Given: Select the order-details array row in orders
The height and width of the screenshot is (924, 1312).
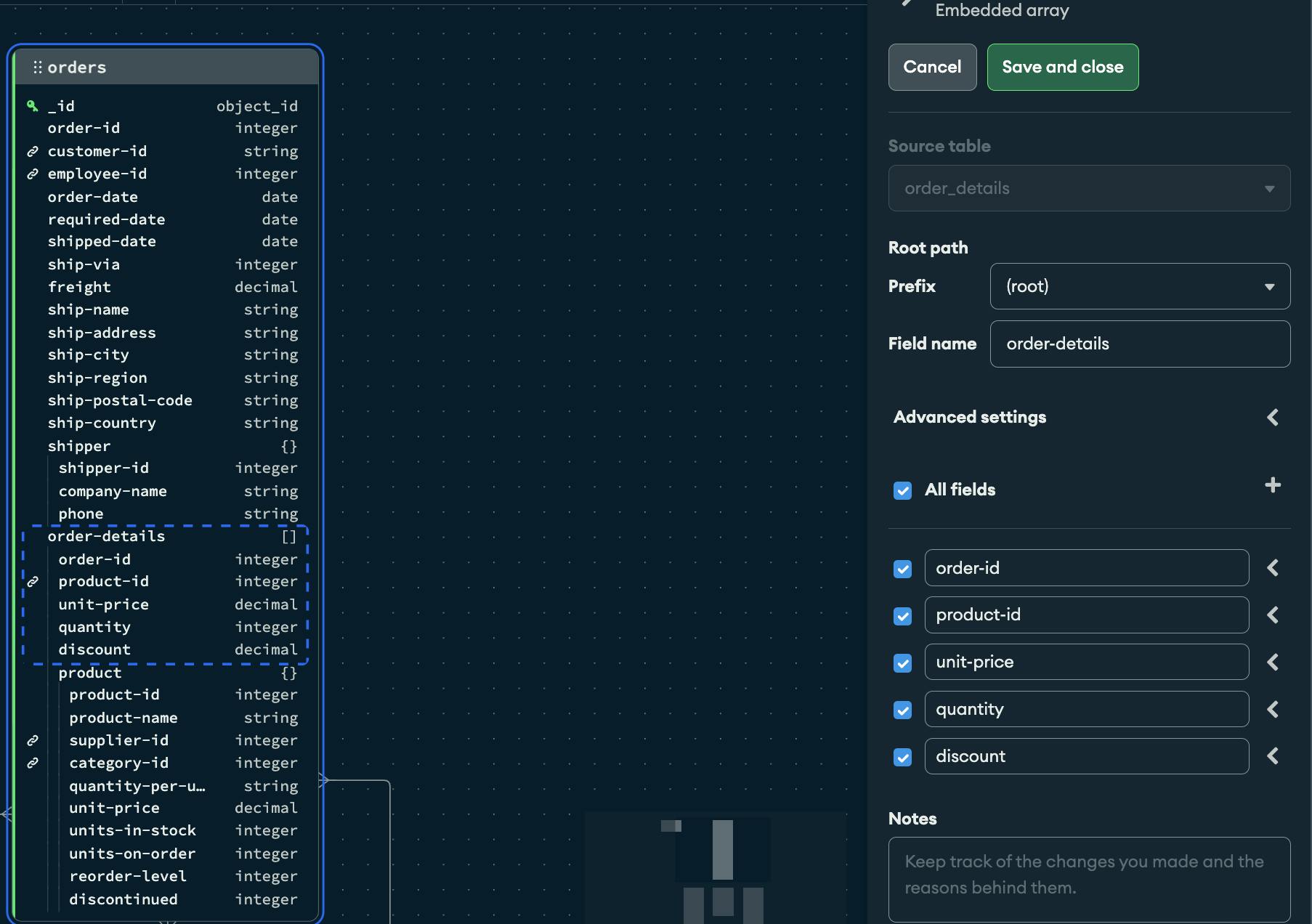Looking at the screenshot, I should point(166,536).
